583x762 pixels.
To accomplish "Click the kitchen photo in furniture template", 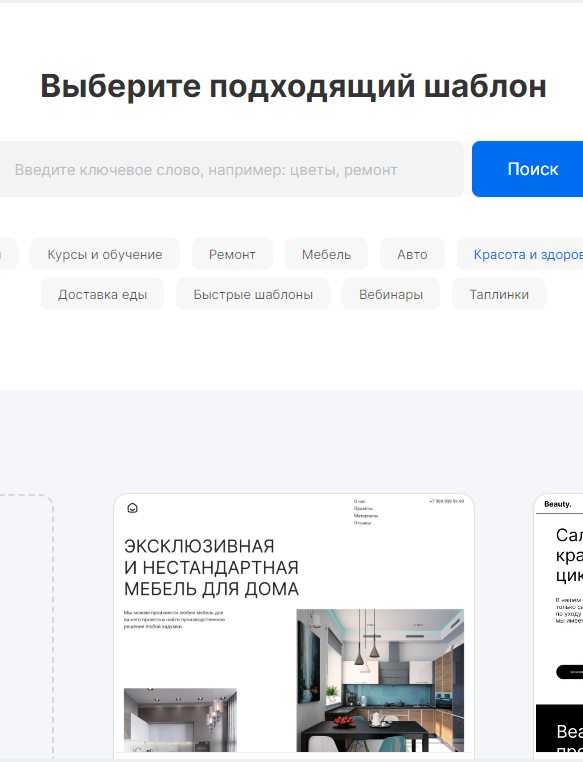I will click(380, 680).
